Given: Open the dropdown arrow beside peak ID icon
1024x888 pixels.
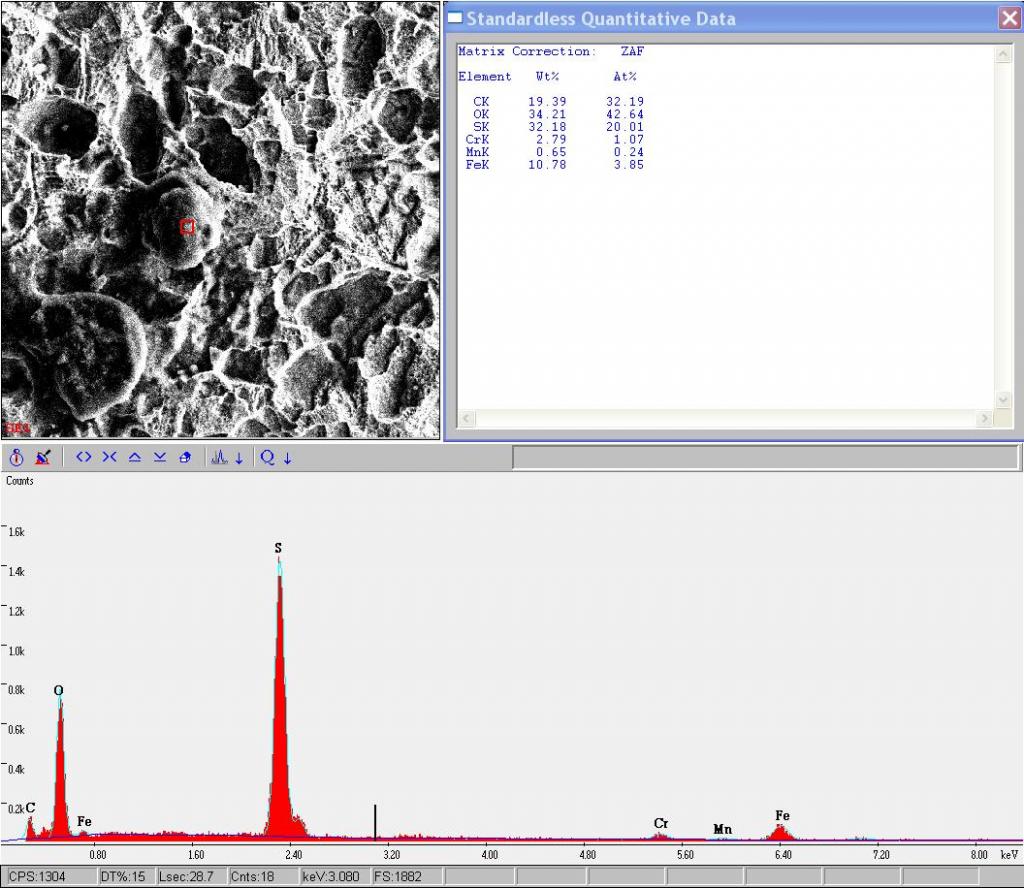Looking at the screenshot, I should [x=239, y=459].
